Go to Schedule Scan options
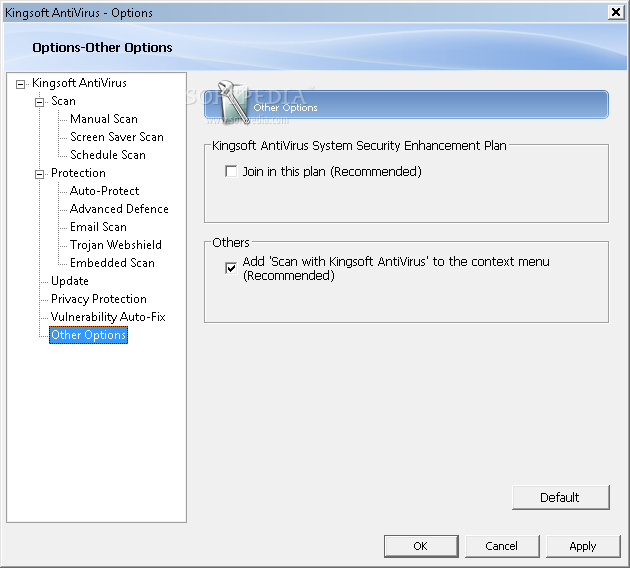The height and width of the screenshot is (568, 630). pyautogui.click(x=108, y=155)
